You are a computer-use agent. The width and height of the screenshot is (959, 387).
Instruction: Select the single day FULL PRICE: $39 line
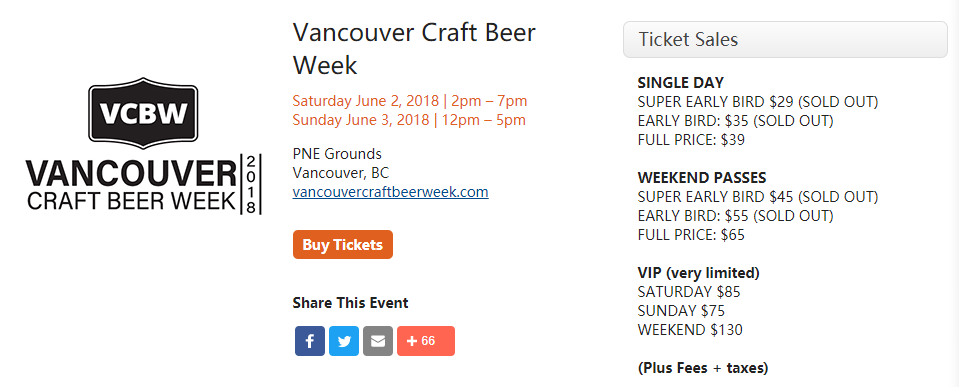pyautogui.click(x=691, y=140)
